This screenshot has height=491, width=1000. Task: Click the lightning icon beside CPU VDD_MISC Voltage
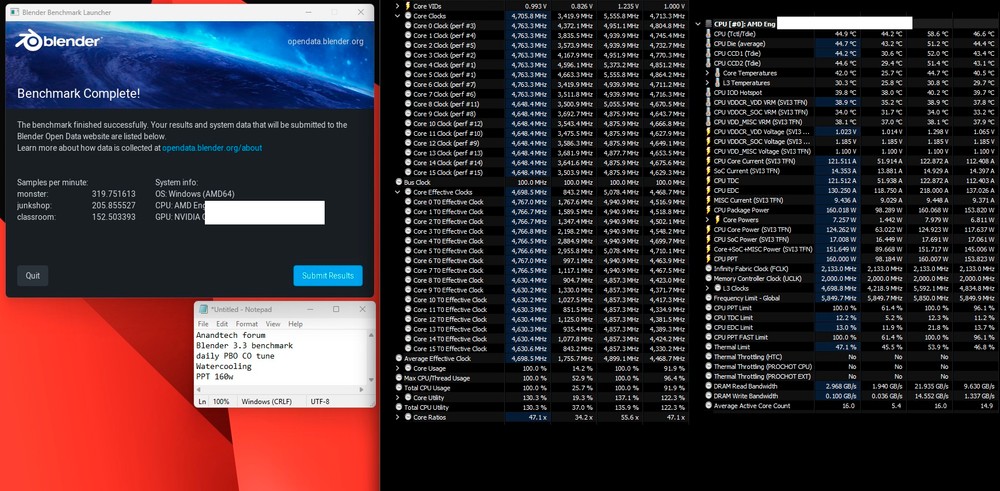pyautogui.click(x=709, y=151)
